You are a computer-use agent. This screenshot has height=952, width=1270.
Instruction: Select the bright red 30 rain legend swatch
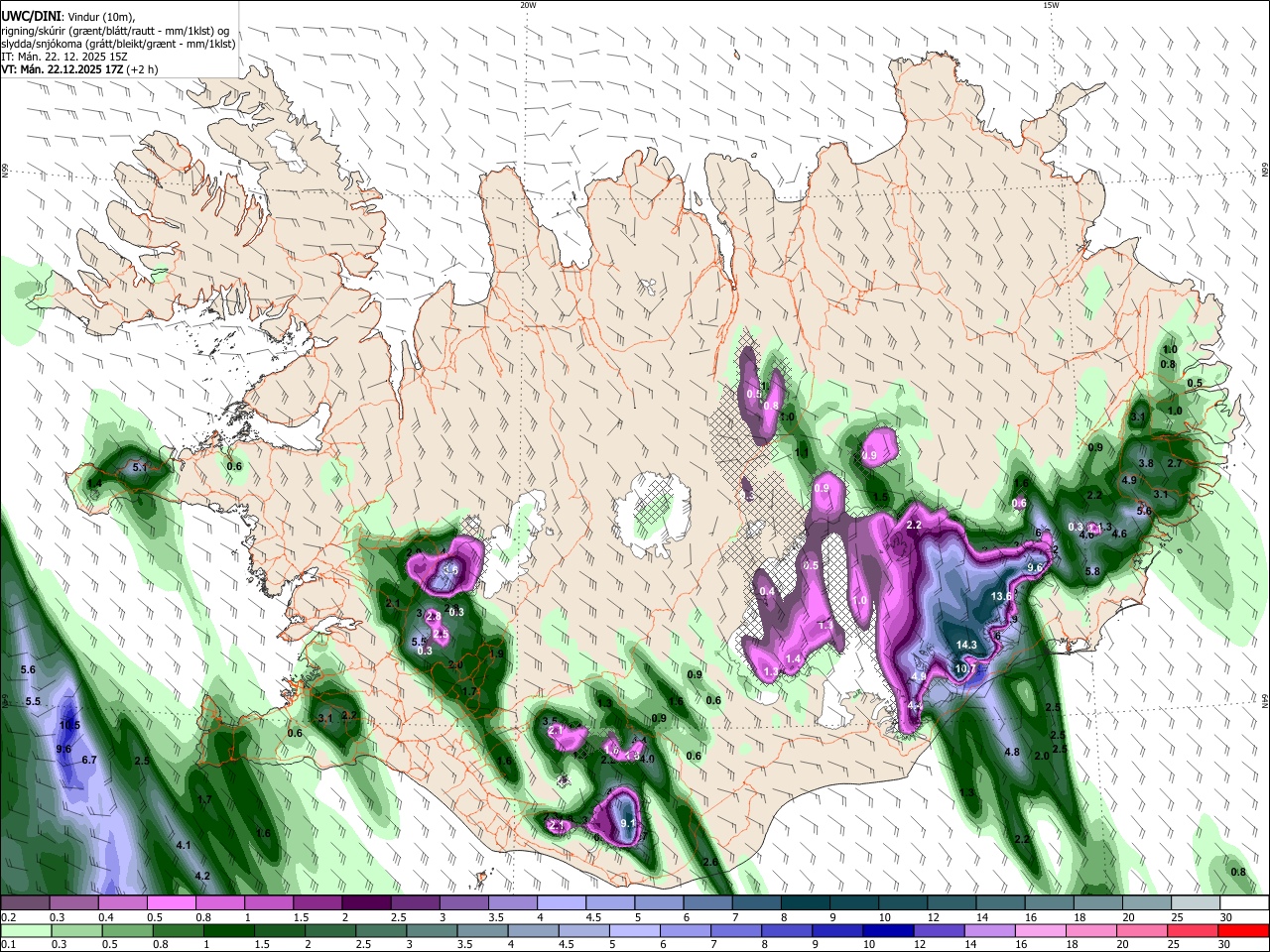[x=1244, y=930]
